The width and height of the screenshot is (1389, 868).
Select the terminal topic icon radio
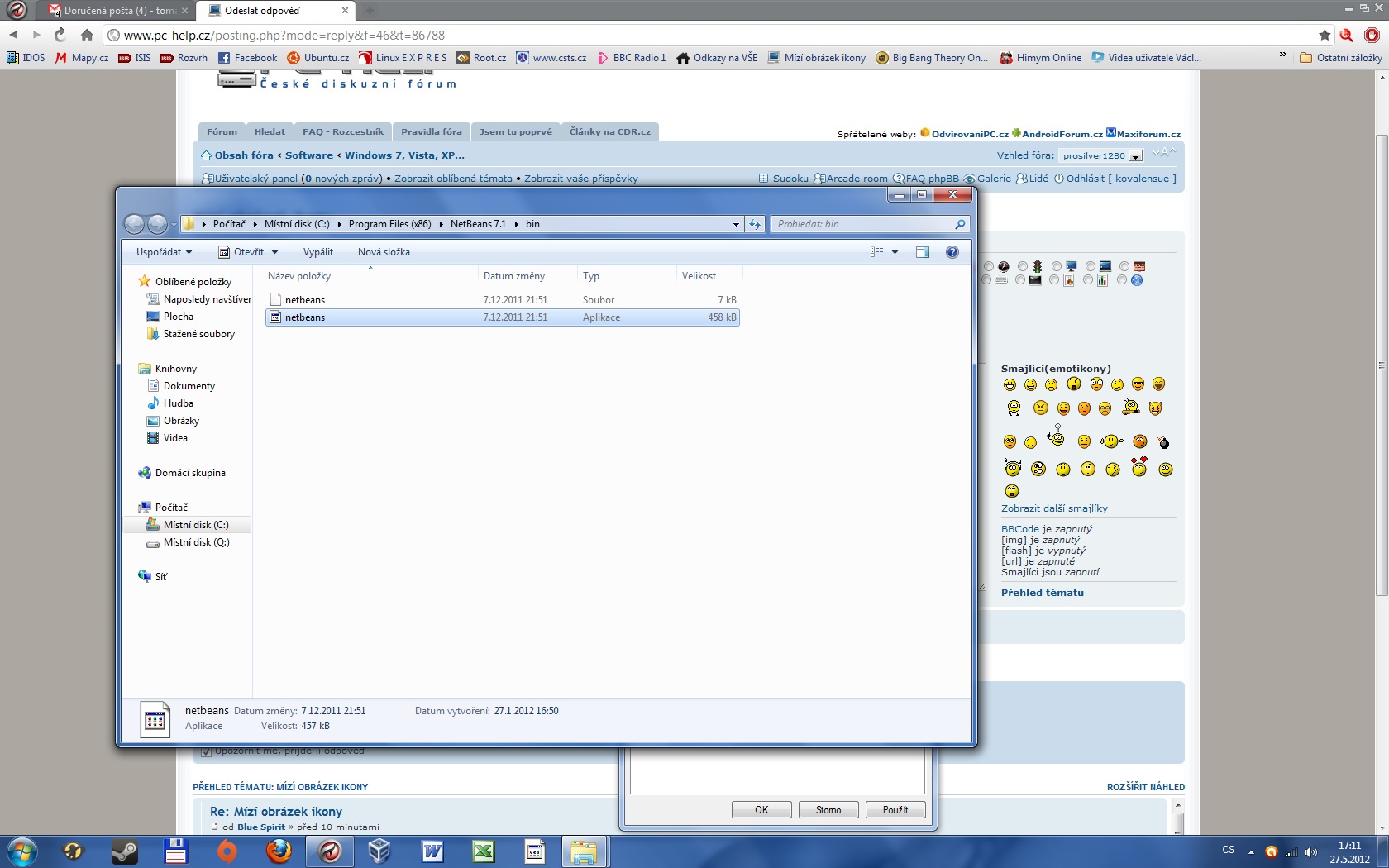point(1020,280)
